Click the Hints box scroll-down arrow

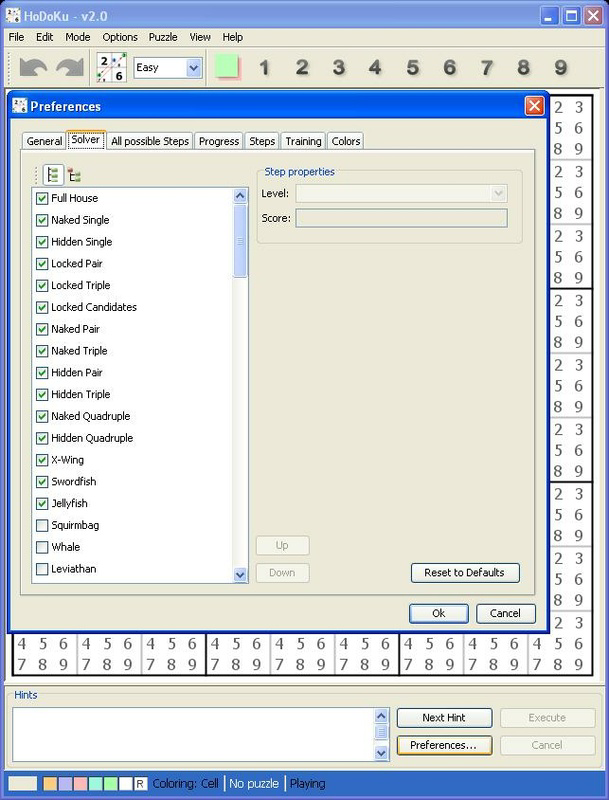pos(381,752)
